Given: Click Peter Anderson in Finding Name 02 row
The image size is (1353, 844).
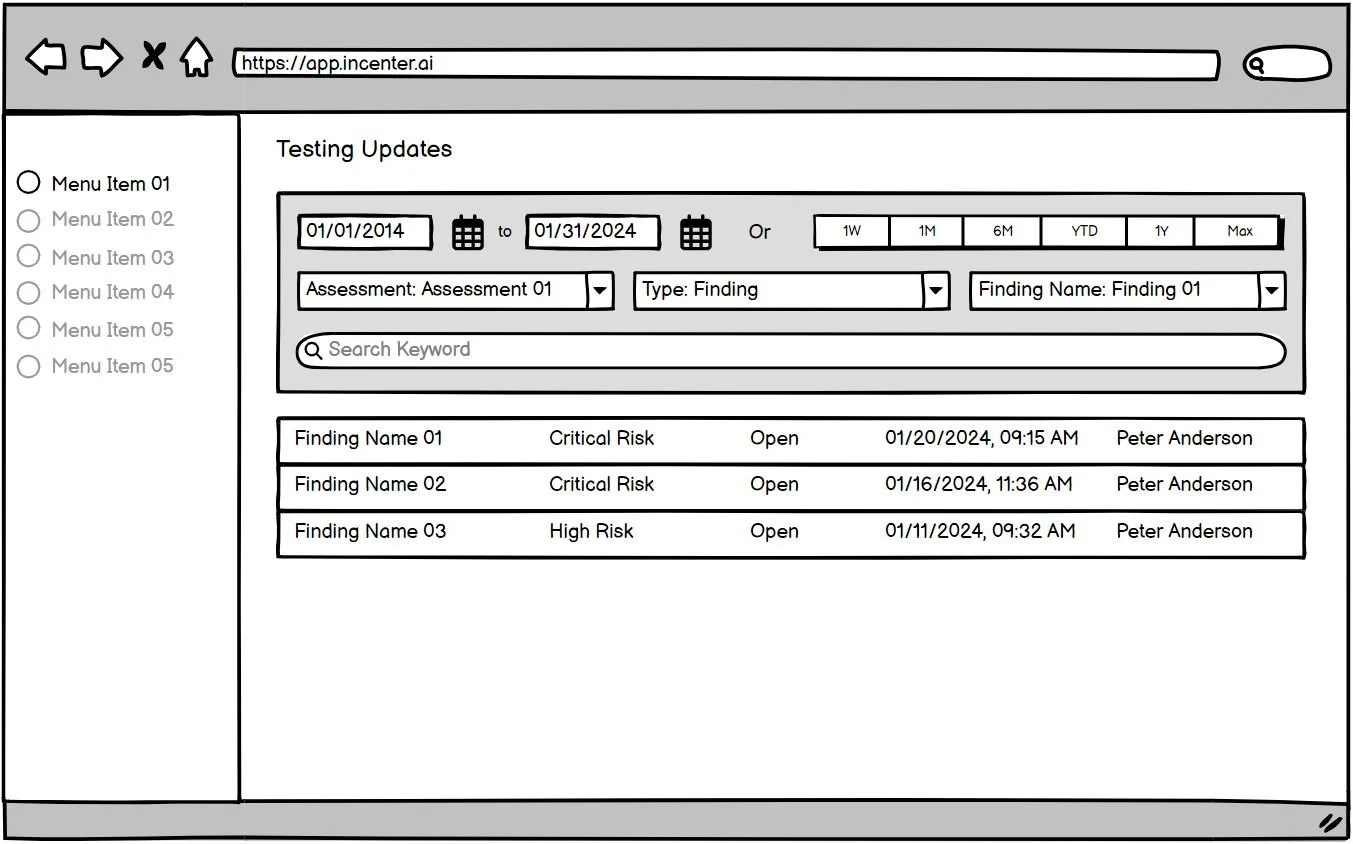Looking at the screenshot, I should (1184, 484).
